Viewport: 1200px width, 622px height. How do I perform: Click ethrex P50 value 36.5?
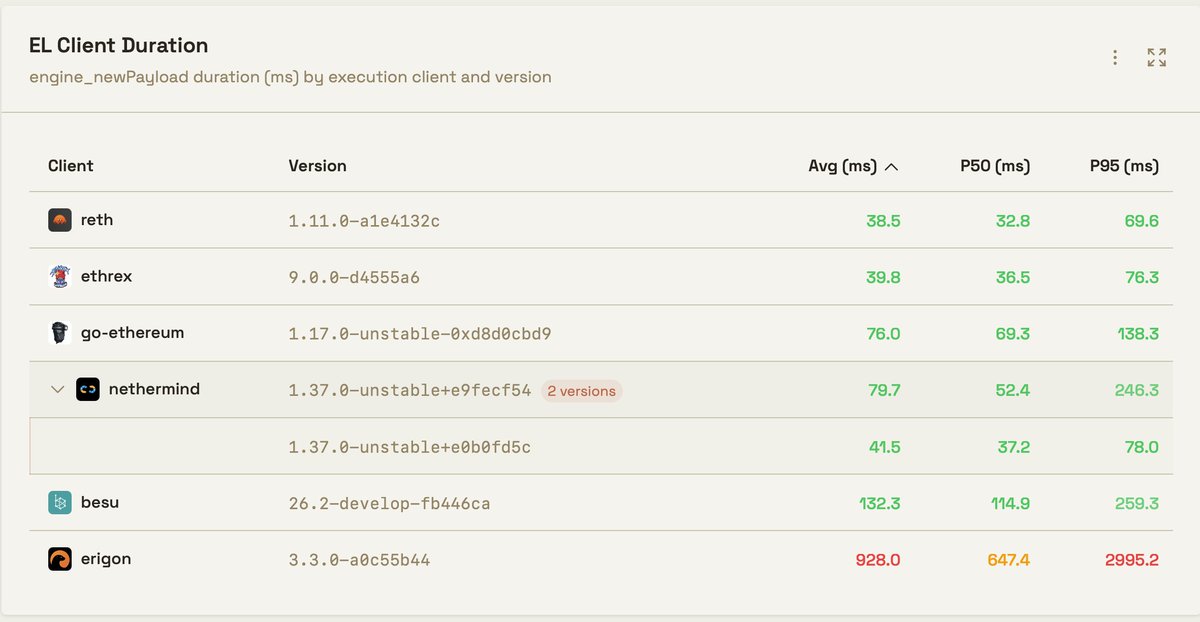[1012, 277]
